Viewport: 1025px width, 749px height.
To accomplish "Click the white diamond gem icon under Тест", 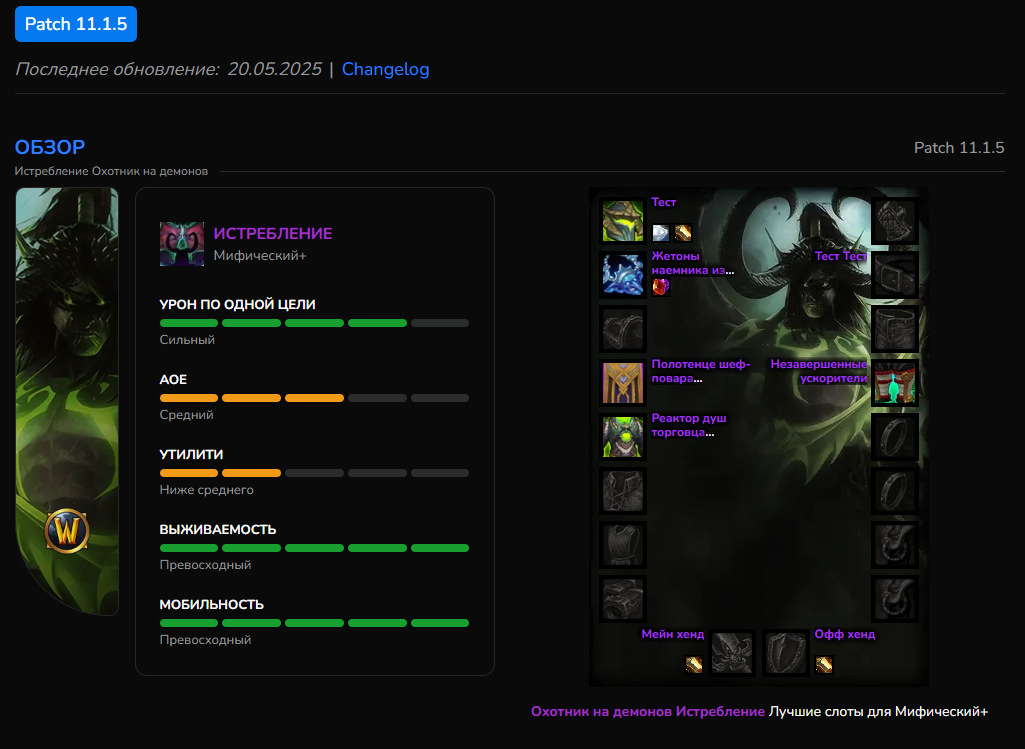I will tap(661, 233).
